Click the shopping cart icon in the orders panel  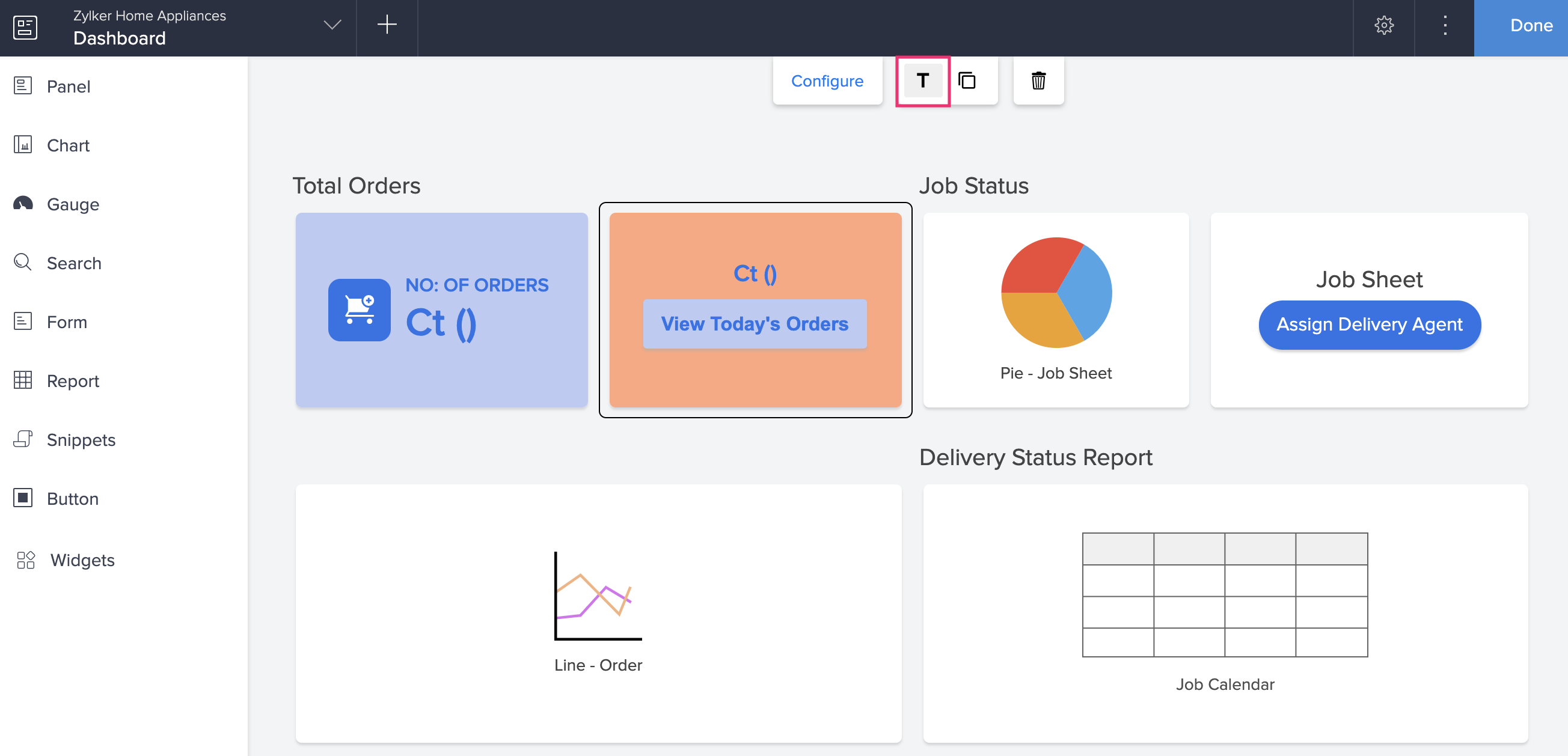click(x=359, y=309)
